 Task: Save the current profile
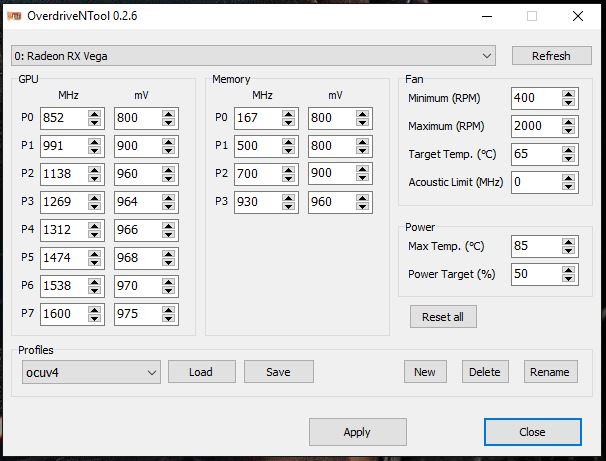click(x=278, y=372)
